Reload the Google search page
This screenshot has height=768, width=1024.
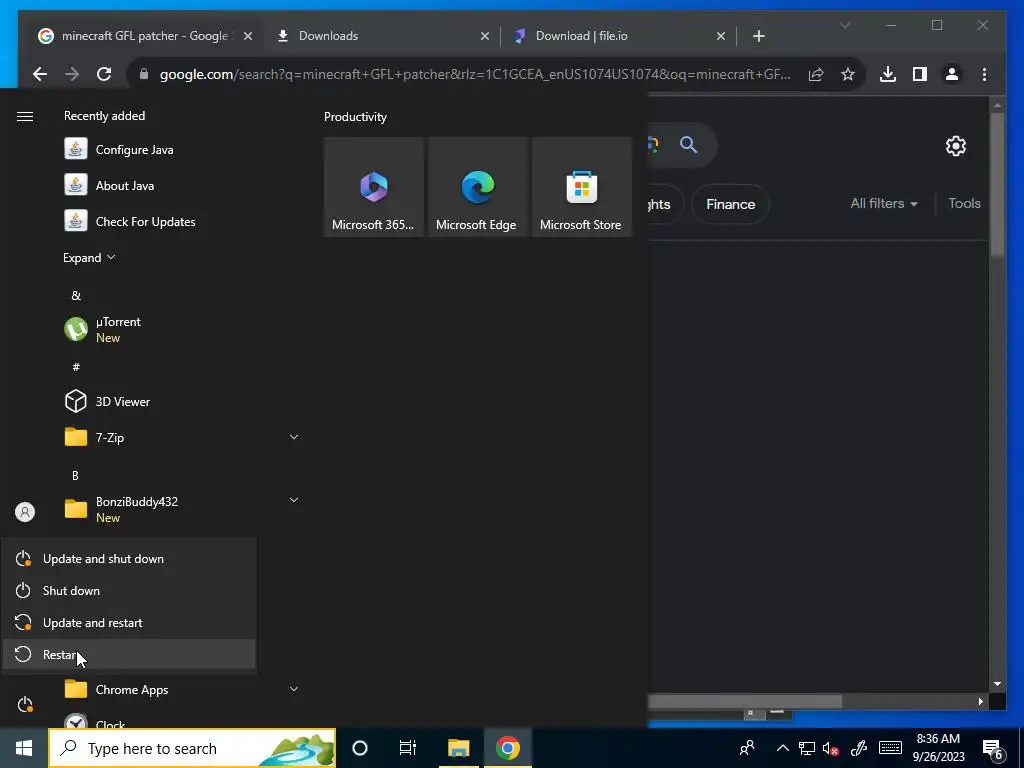pyautogui.click(x=104, y=74)
